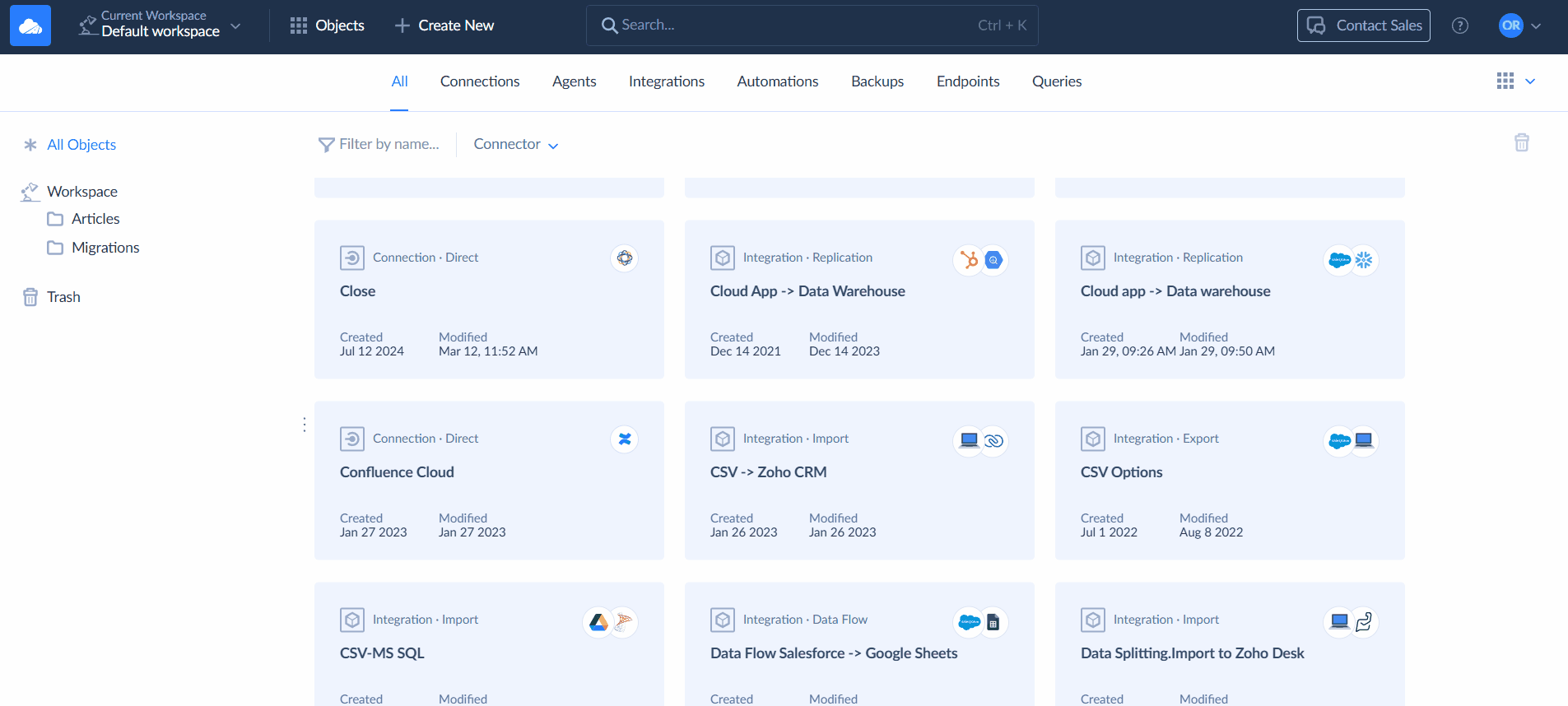Click the Zoho CRM icon on CSV card
1568x706 pixels.
point(994,441)
